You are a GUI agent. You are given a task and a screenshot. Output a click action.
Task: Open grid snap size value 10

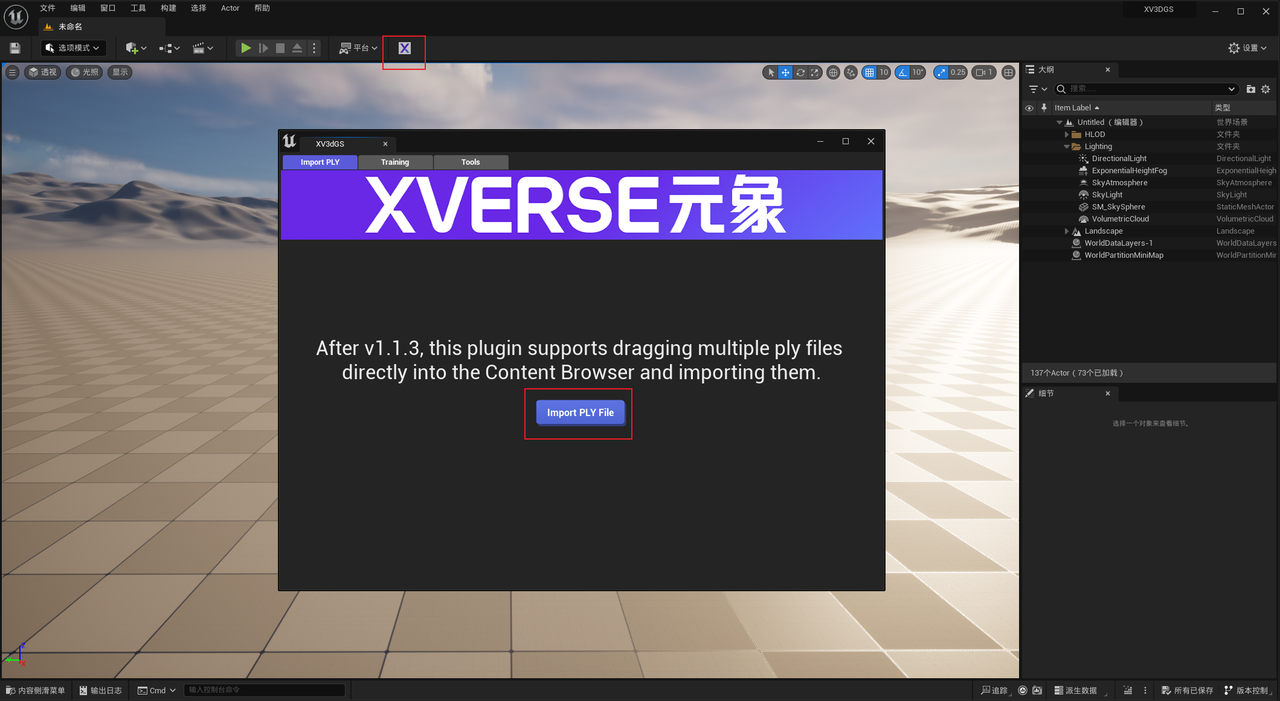pyautogui.click(x=884, y=72)
